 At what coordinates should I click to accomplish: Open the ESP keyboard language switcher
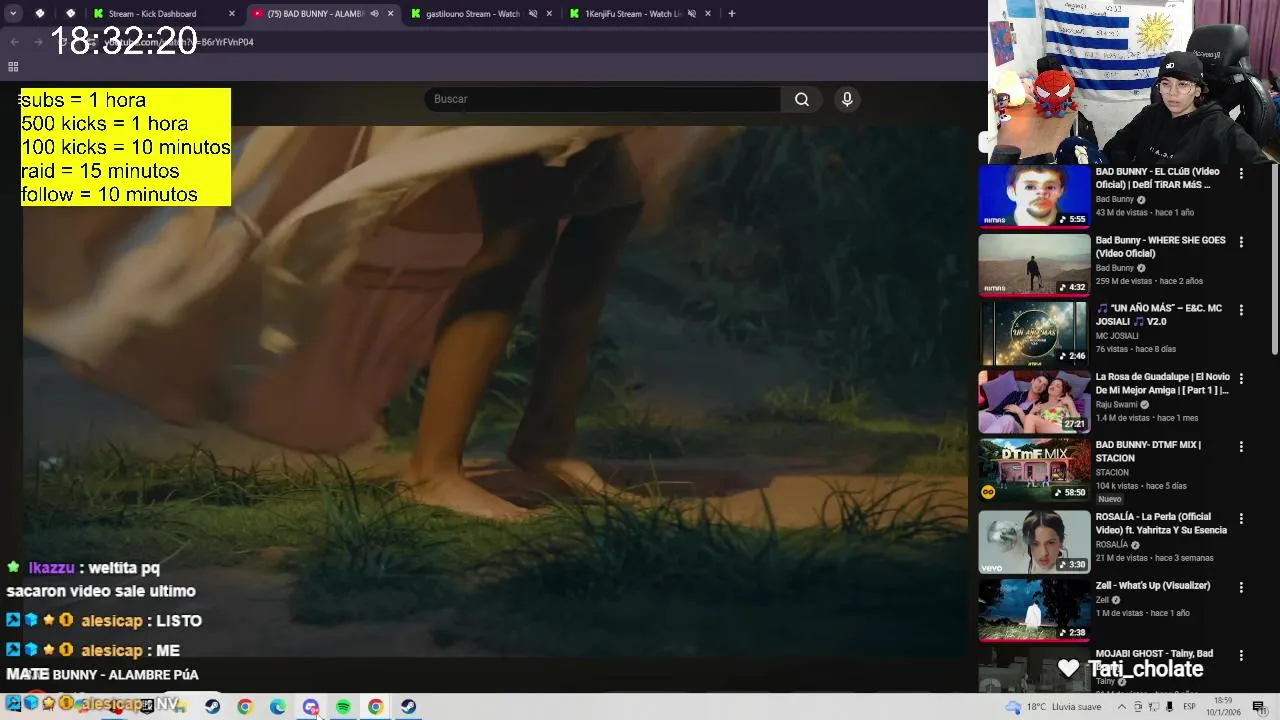pyautogui.click(x=1189, y=707)
